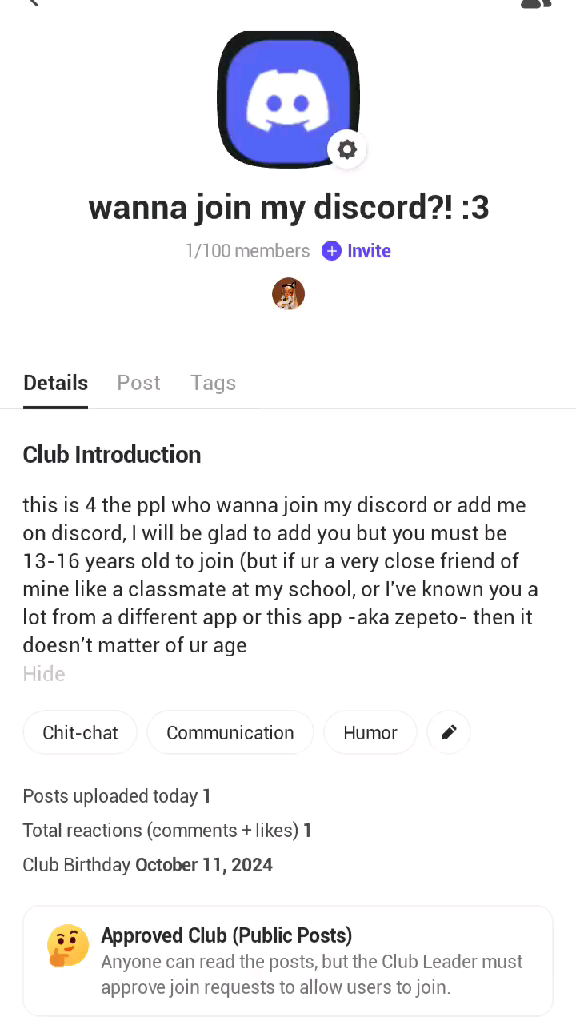576x1024 pixels.
Task: Select the Communication tag
Action: pyautogui.click(x=231, y=732)
